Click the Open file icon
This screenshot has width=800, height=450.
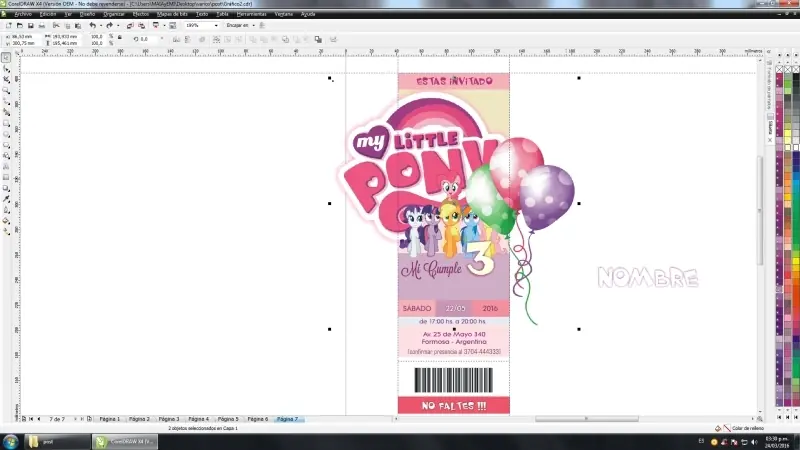point(20,25)
